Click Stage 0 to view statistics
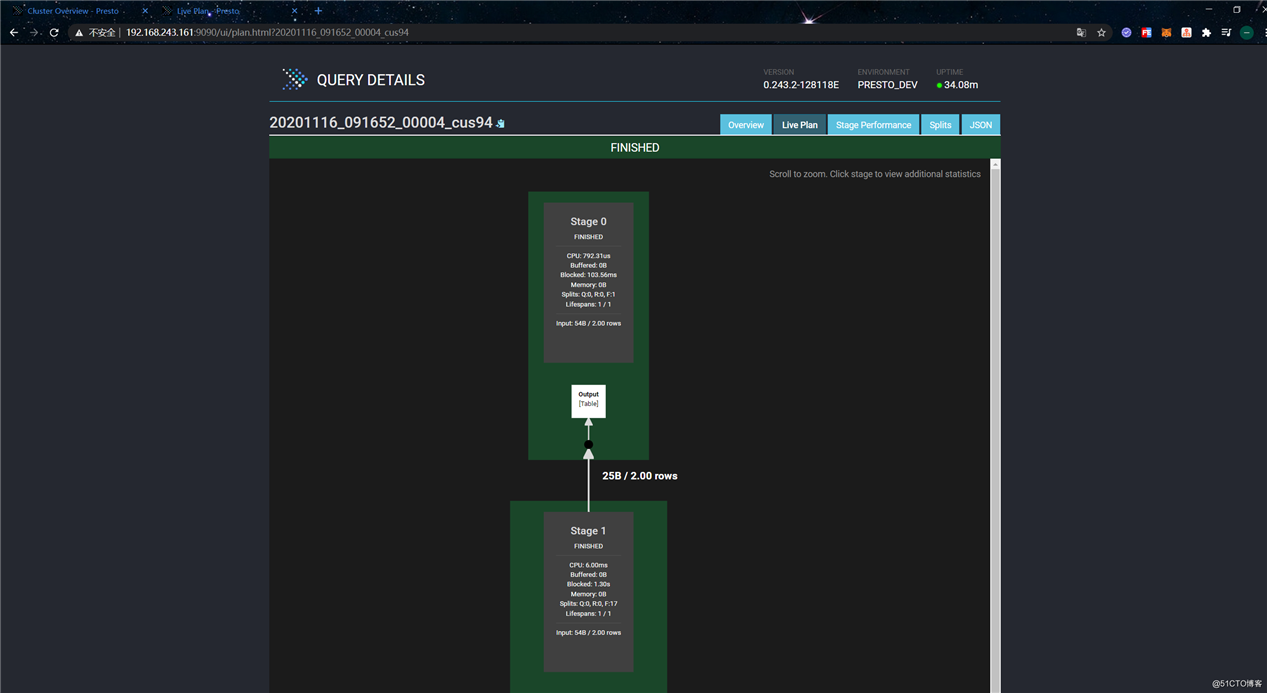Screen dimensions: 1267x693 point(588,282)
